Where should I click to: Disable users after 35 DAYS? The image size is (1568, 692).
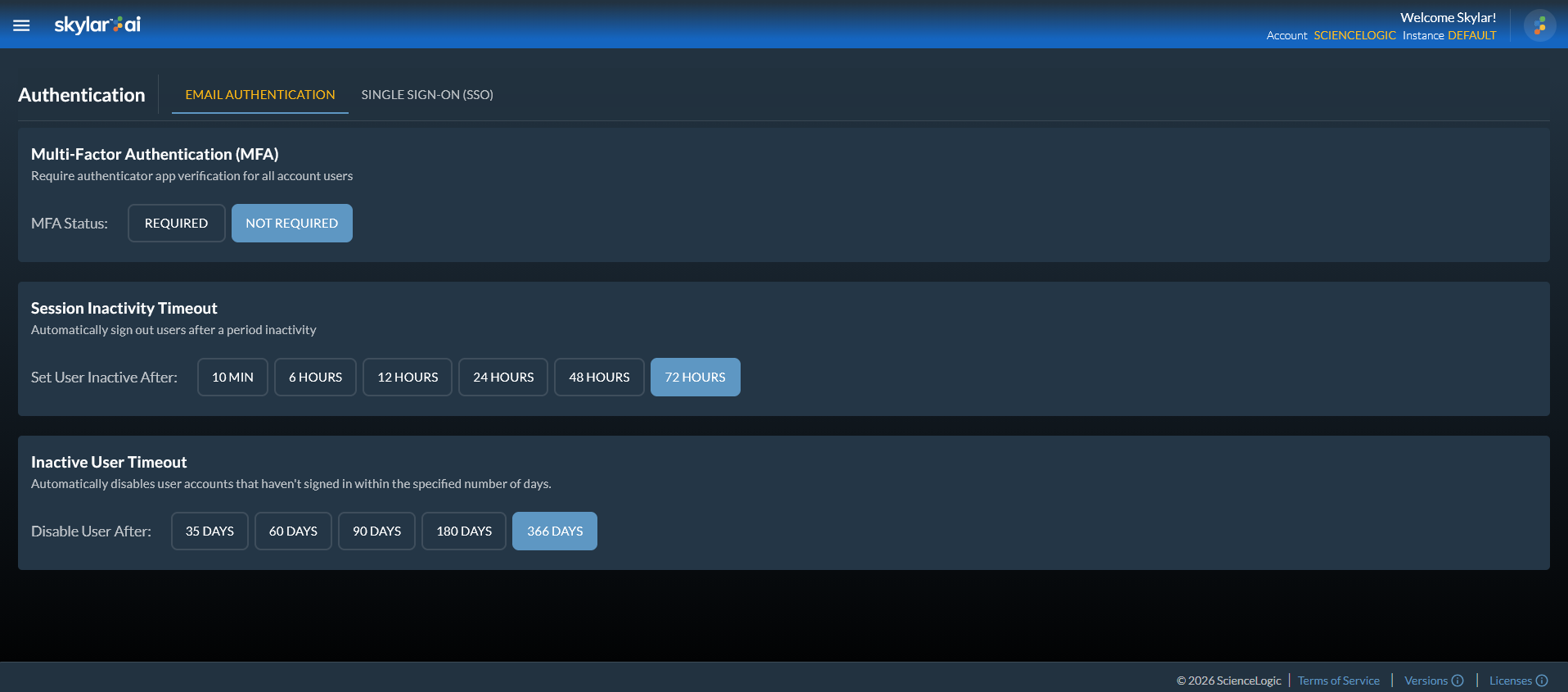click(x=210, y=531)
